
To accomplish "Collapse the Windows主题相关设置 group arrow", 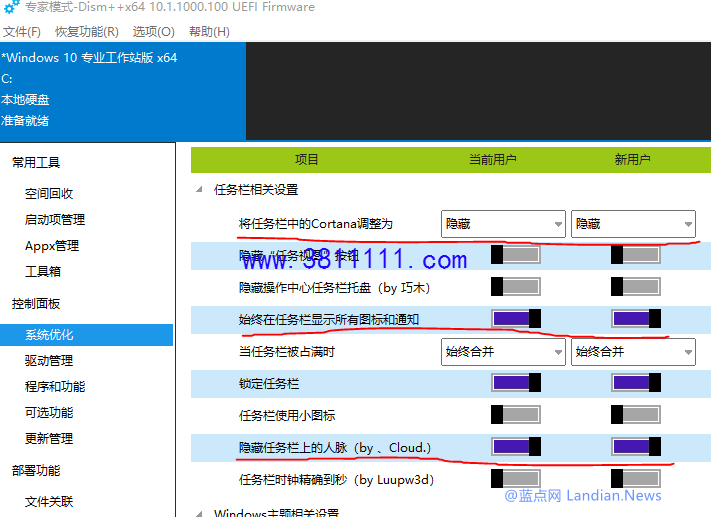I will (x=199, y=514).
